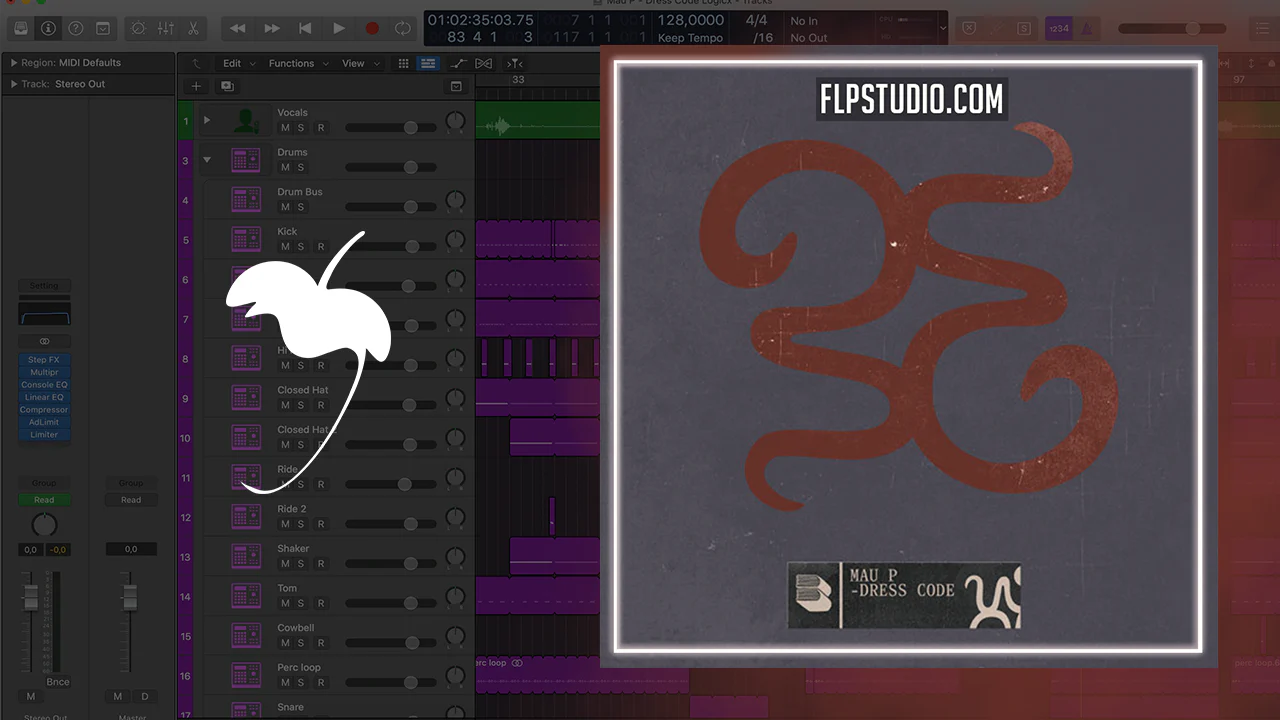Open the Limiter plugin slot
The height and width of the screenshot is (720, 1280).
[44, 435]
